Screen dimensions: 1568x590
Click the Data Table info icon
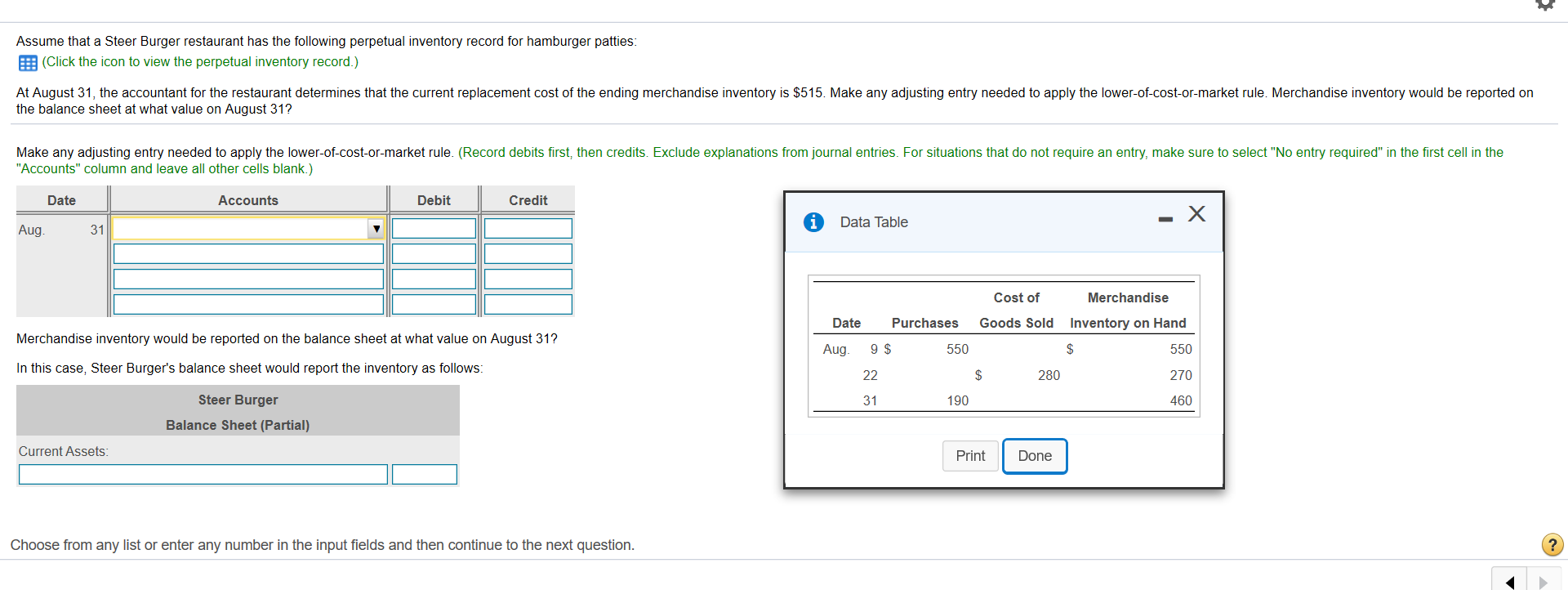pos(813,222)
